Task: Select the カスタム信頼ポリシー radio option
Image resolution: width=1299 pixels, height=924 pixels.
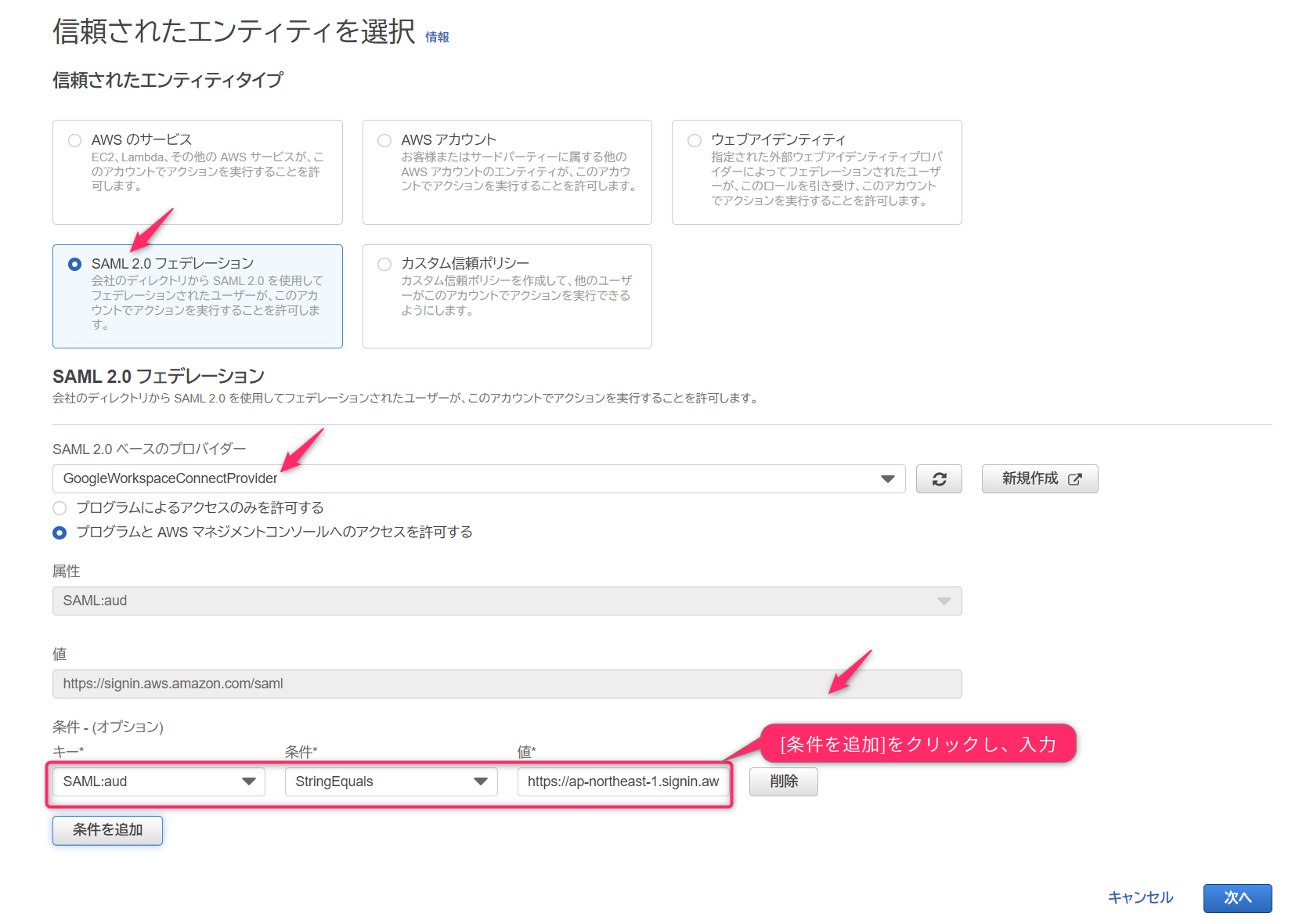Action: (x=384, y=264)
